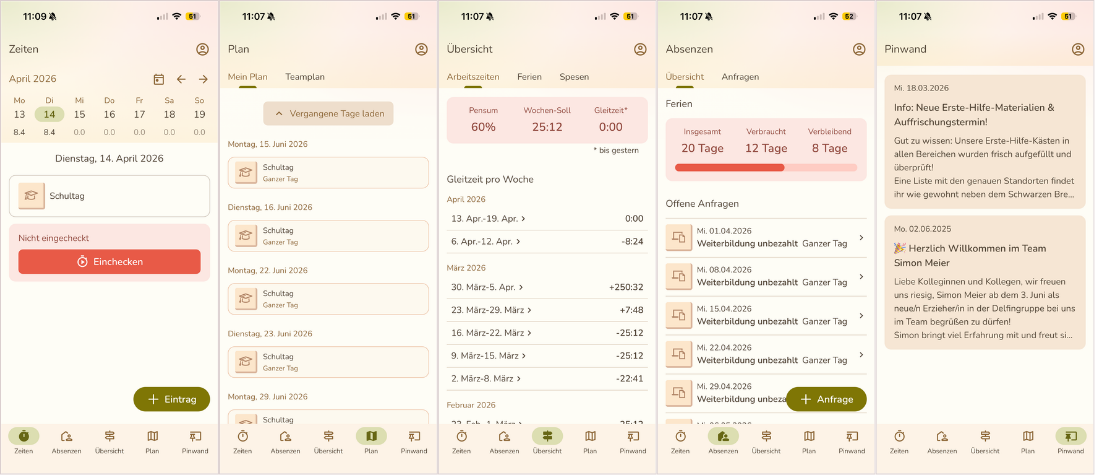Expand Vergangene Tage laden in Plan
This screenshot has width=1095, height=475.
pos(328,114)
